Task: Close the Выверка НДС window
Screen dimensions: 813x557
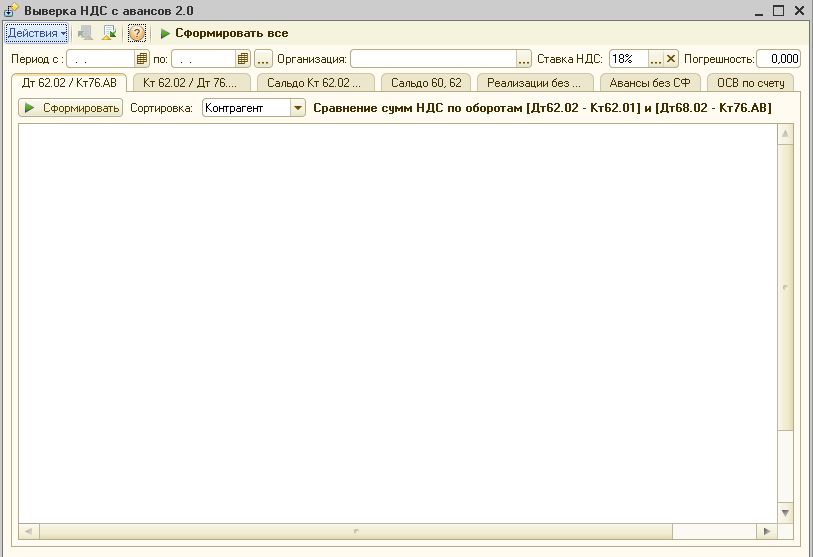Action: click(x=800, y=10)
